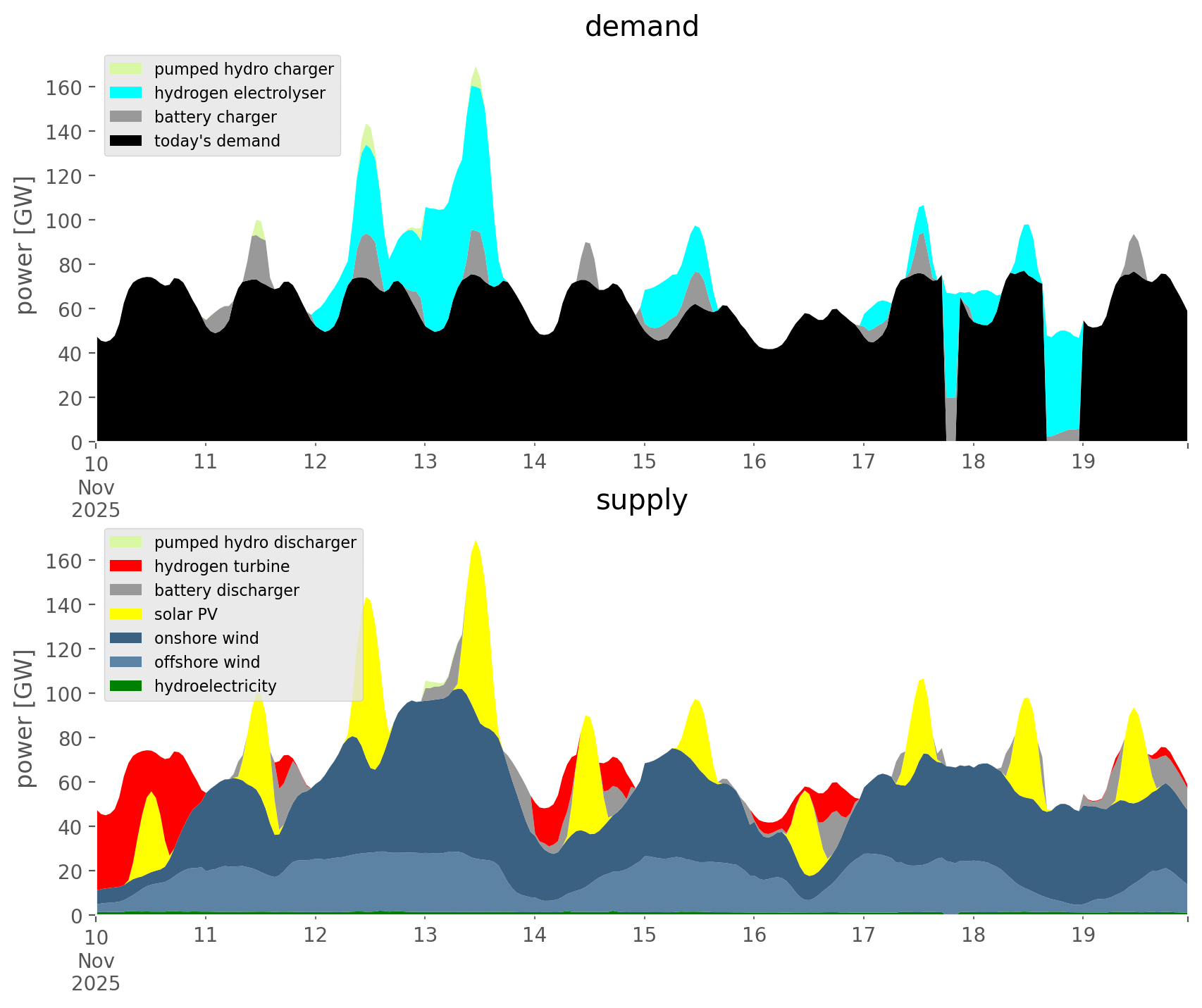Click the pumped hydro discharger legend swatch
This screenshot has height=1008, width=1202.
(x=126, y=542)
